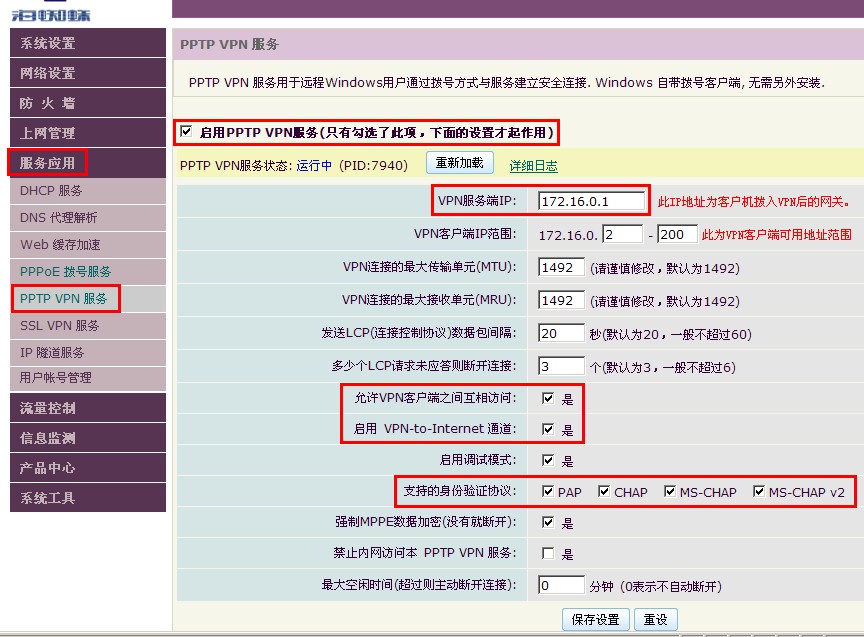
Task: Click the 海蜘蛛 logo
Action: [x=51, y=12]
